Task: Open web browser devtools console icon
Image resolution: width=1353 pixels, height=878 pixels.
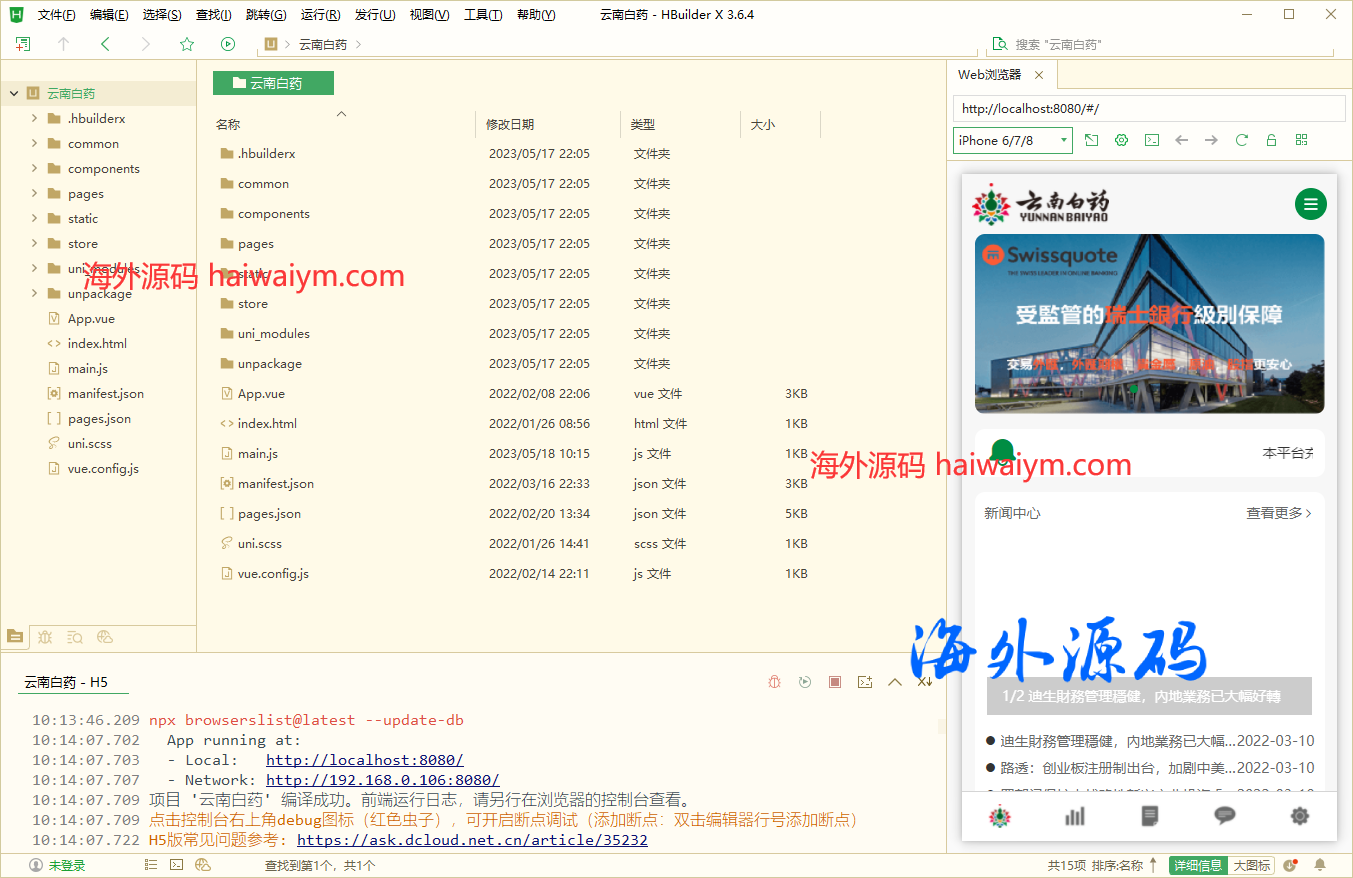Action: click(1152, 140)
